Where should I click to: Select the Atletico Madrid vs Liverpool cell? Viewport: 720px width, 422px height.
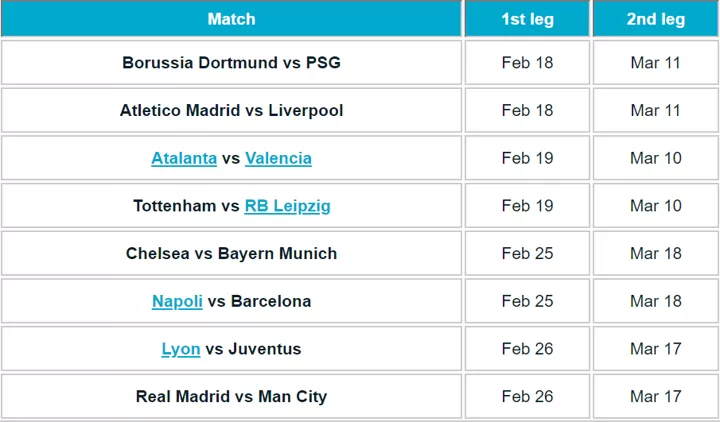(x=231, y=110)
